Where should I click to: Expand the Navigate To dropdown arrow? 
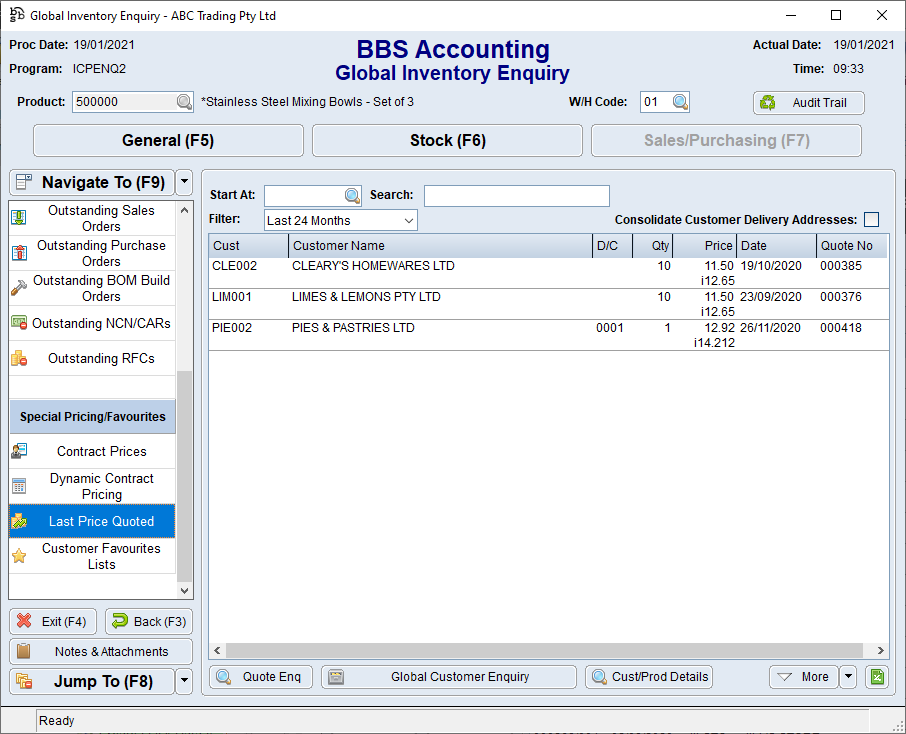coord(183,182)
